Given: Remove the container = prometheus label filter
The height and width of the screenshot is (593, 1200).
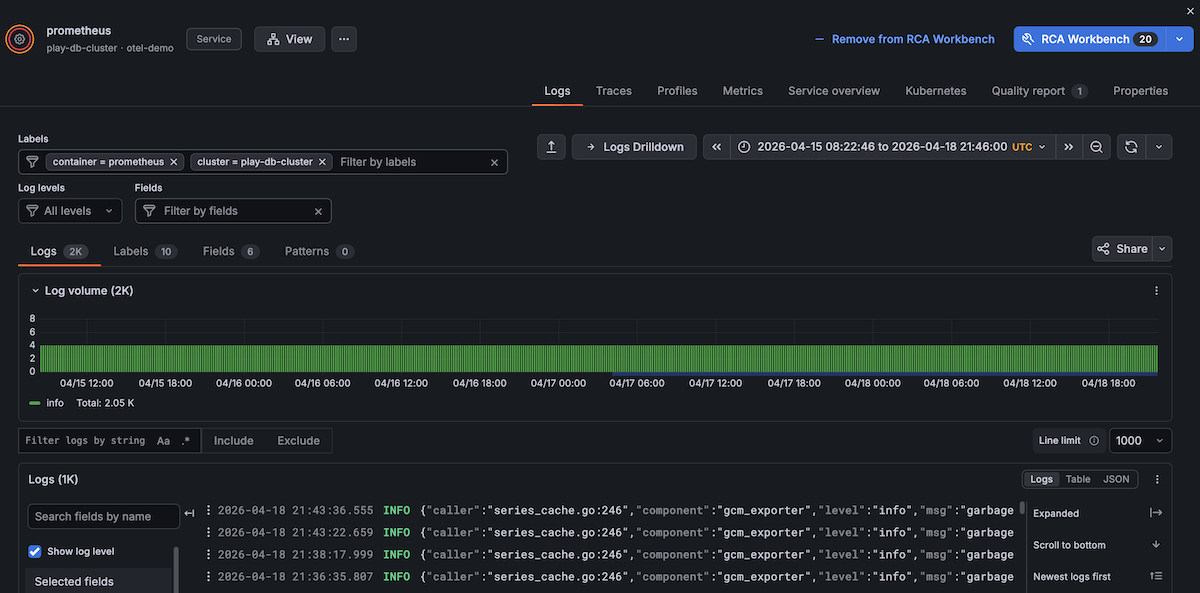Looking at the screenshot, I should 174,162.
